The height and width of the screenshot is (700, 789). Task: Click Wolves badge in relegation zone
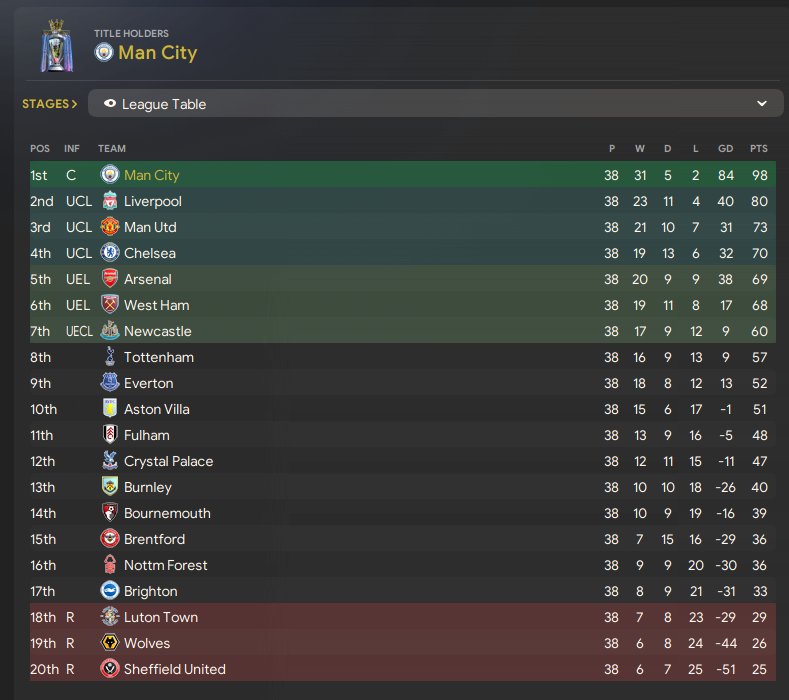[x=110, y=643]
